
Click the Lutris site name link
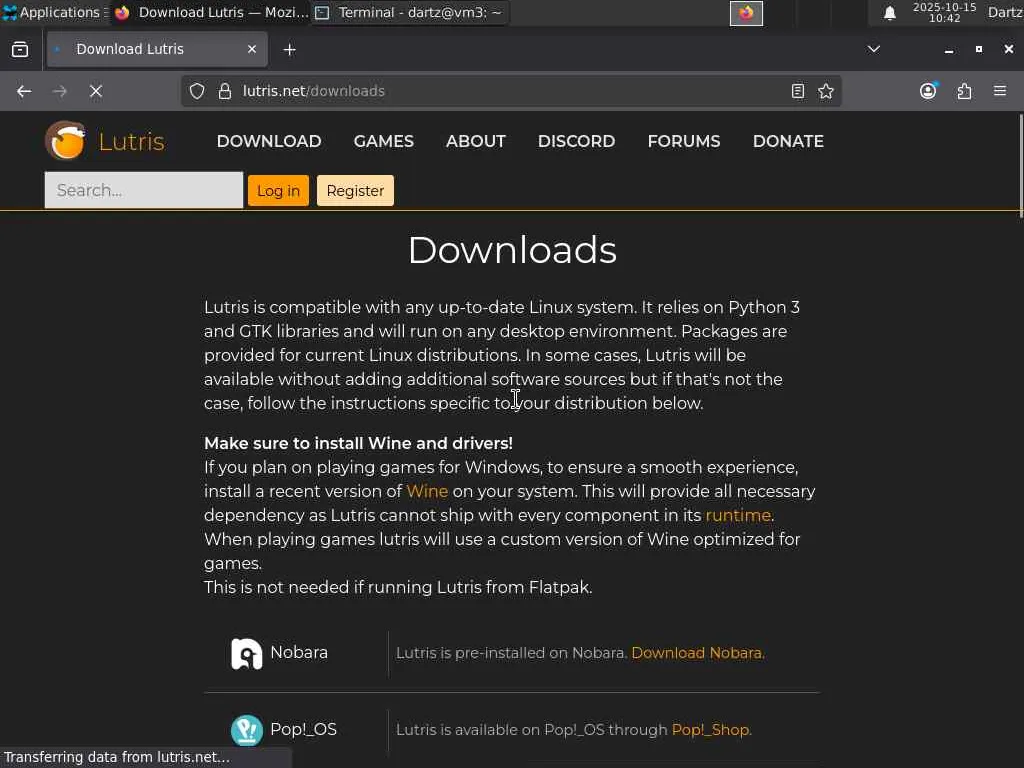(131, 141)
